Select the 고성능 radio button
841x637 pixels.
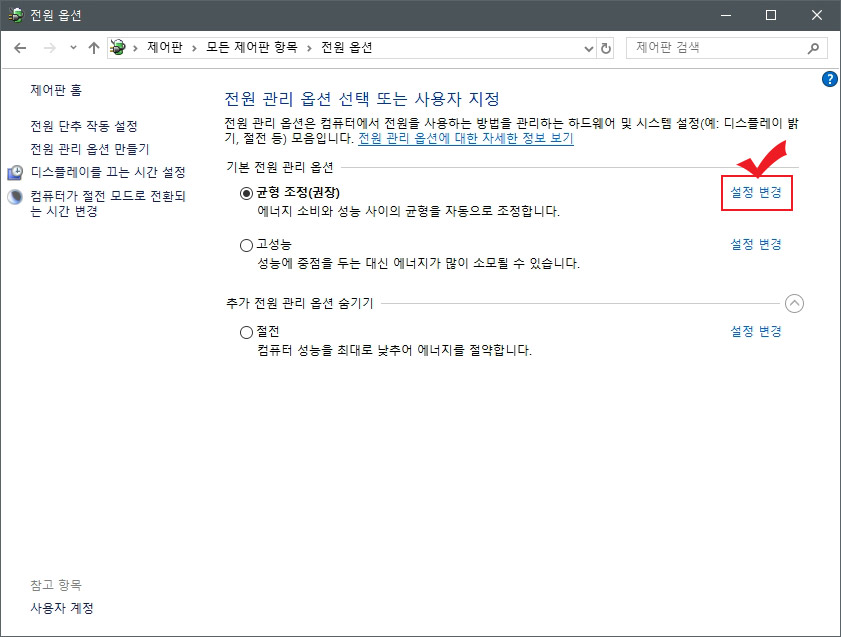tap(246, 246)
